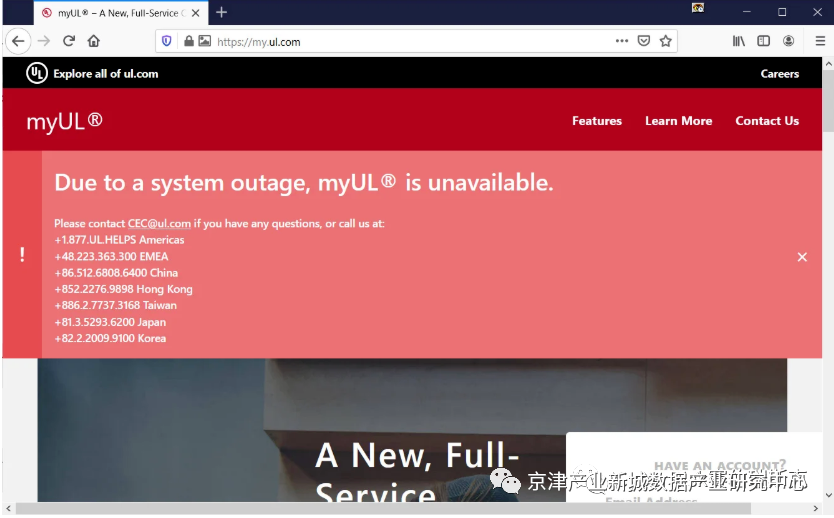Screen dimensions: 834x518
Task: Click the outage headline text
Action: click(x=304, y=183)
